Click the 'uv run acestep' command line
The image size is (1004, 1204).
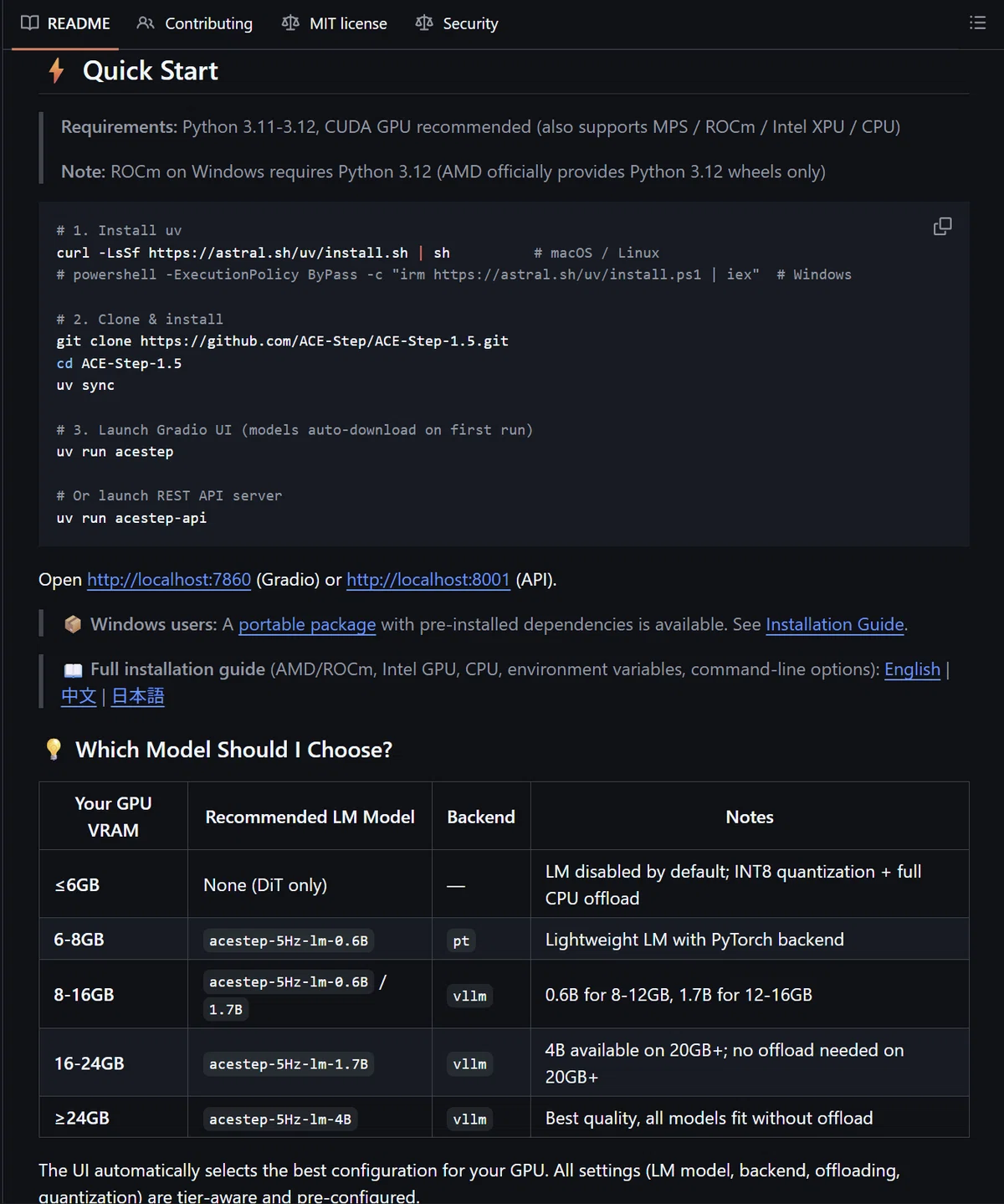[x=115, y=451]
